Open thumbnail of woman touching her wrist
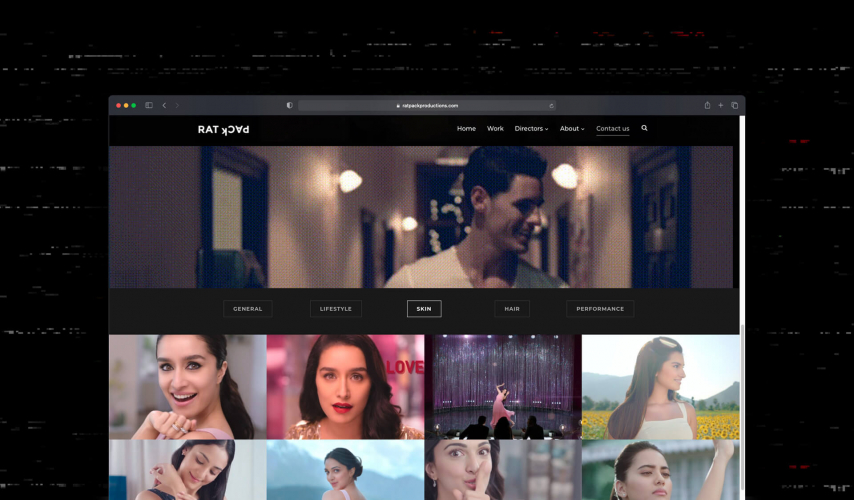854x500 pixels. click(x=187, y=470)
